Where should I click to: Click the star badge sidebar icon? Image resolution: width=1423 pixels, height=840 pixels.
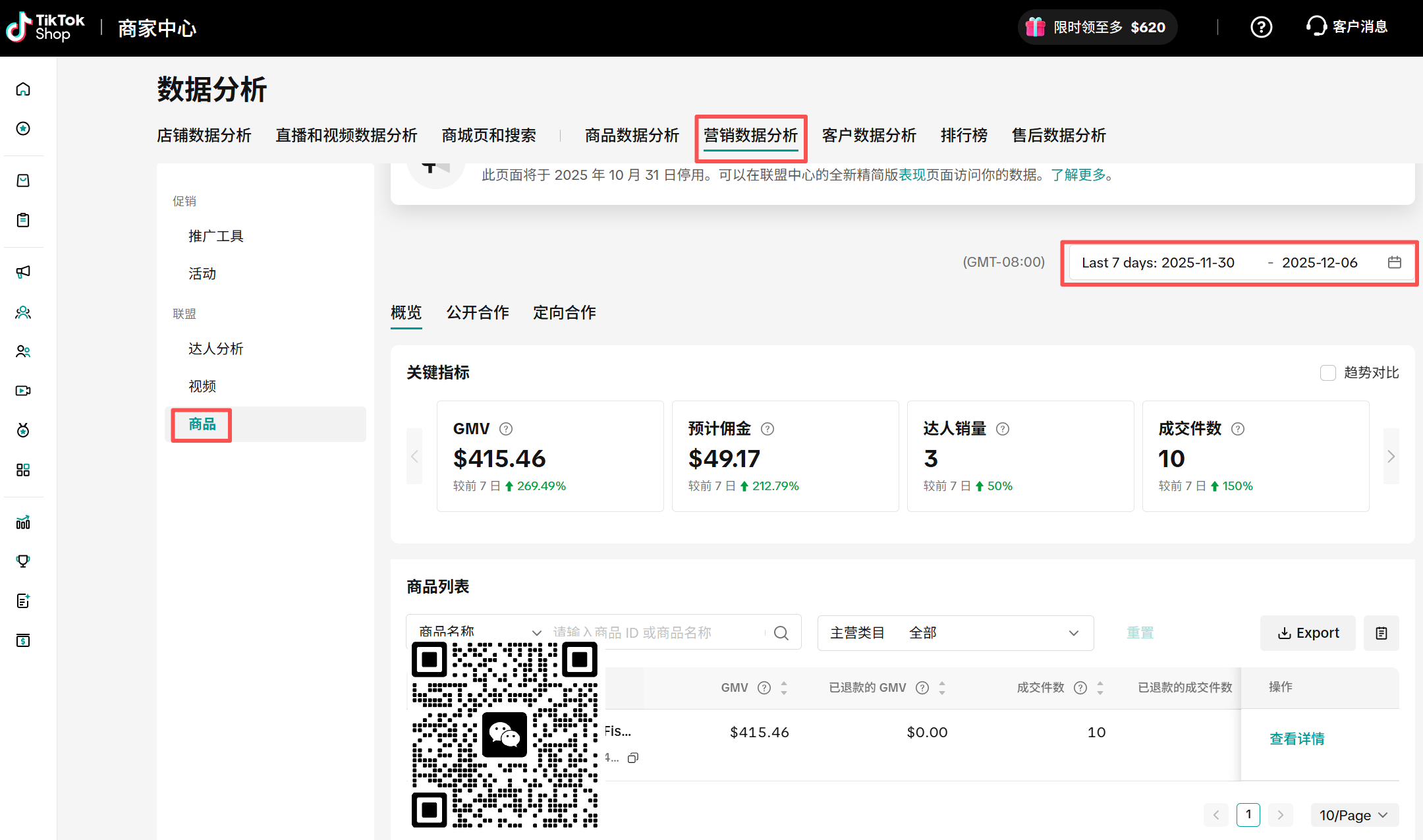23,128
